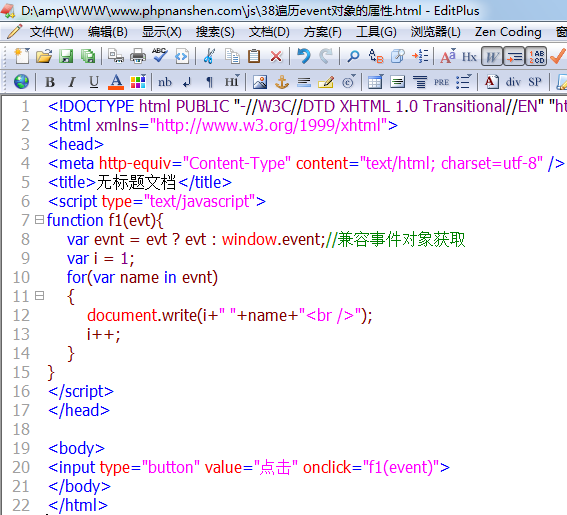Viewport: 567px width, 515px height.
Task: Open the Zen Coding menu
Action: tap(508, 32)
